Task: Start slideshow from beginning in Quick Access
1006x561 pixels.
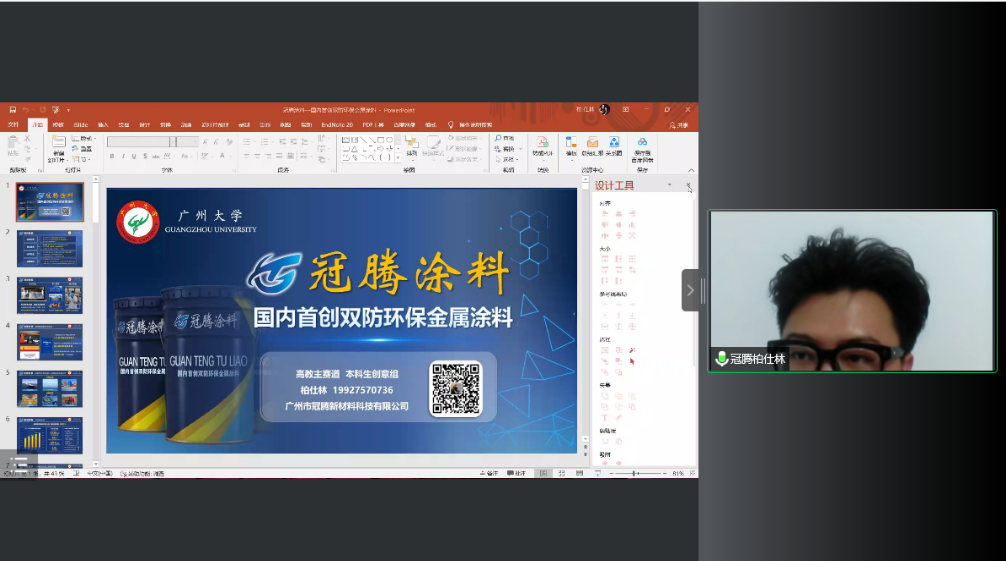Action: pyautogui.click(x=56, y=110)
